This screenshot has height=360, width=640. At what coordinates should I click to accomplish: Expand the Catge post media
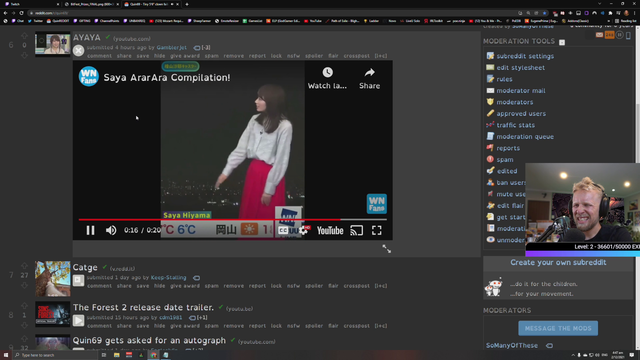(78, 280)
